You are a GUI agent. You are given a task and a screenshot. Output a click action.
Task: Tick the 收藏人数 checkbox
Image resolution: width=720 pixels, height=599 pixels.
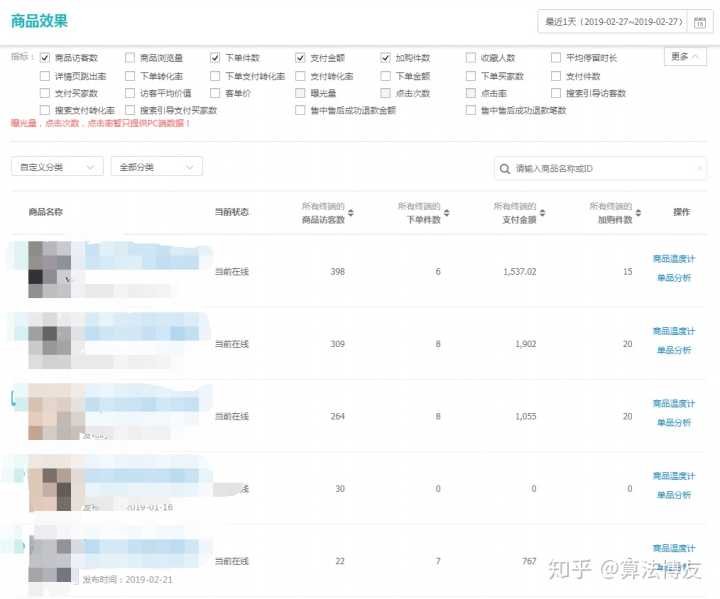coord(471,58)
